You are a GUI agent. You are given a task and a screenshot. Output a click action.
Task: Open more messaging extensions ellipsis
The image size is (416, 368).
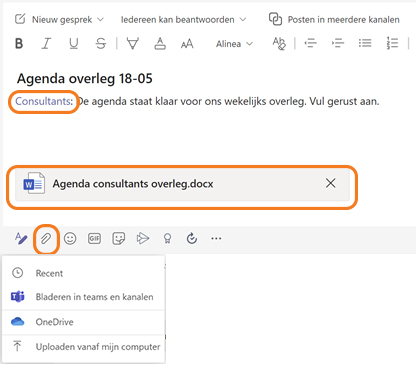[216, 238]
